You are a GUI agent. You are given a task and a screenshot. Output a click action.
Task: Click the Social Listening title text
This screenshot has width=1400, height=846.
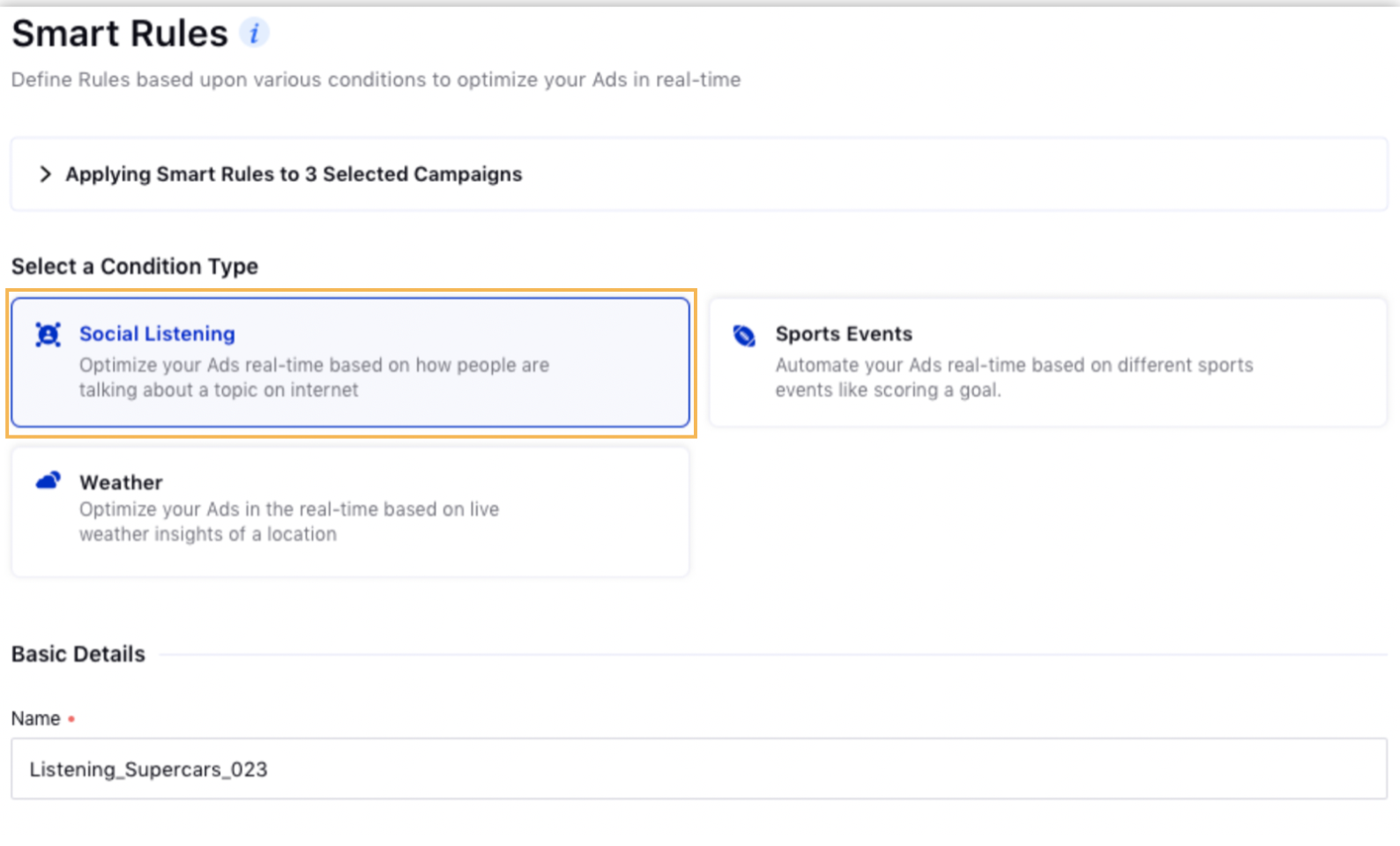(157, 334)
